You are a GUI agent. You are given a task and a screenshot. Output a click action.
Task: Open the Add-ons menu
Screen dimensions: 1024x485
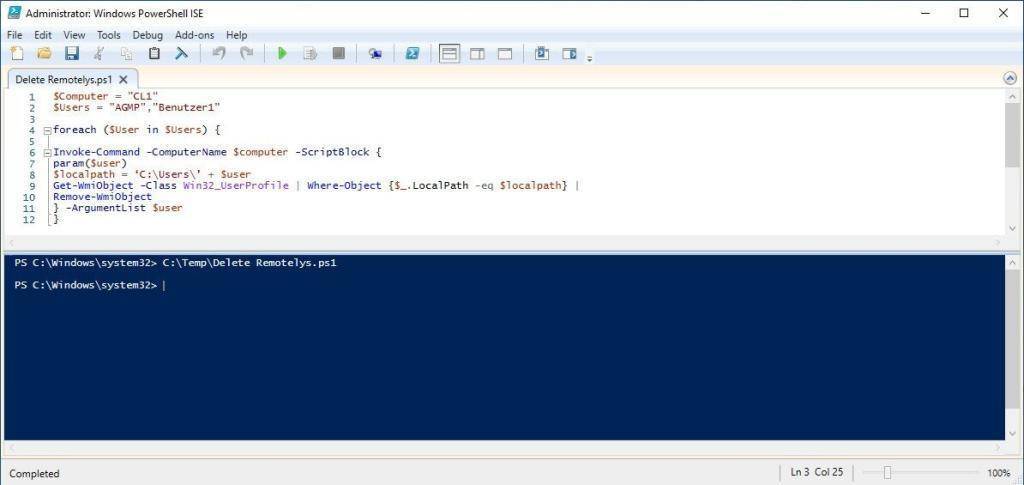(x=194, y=35)
